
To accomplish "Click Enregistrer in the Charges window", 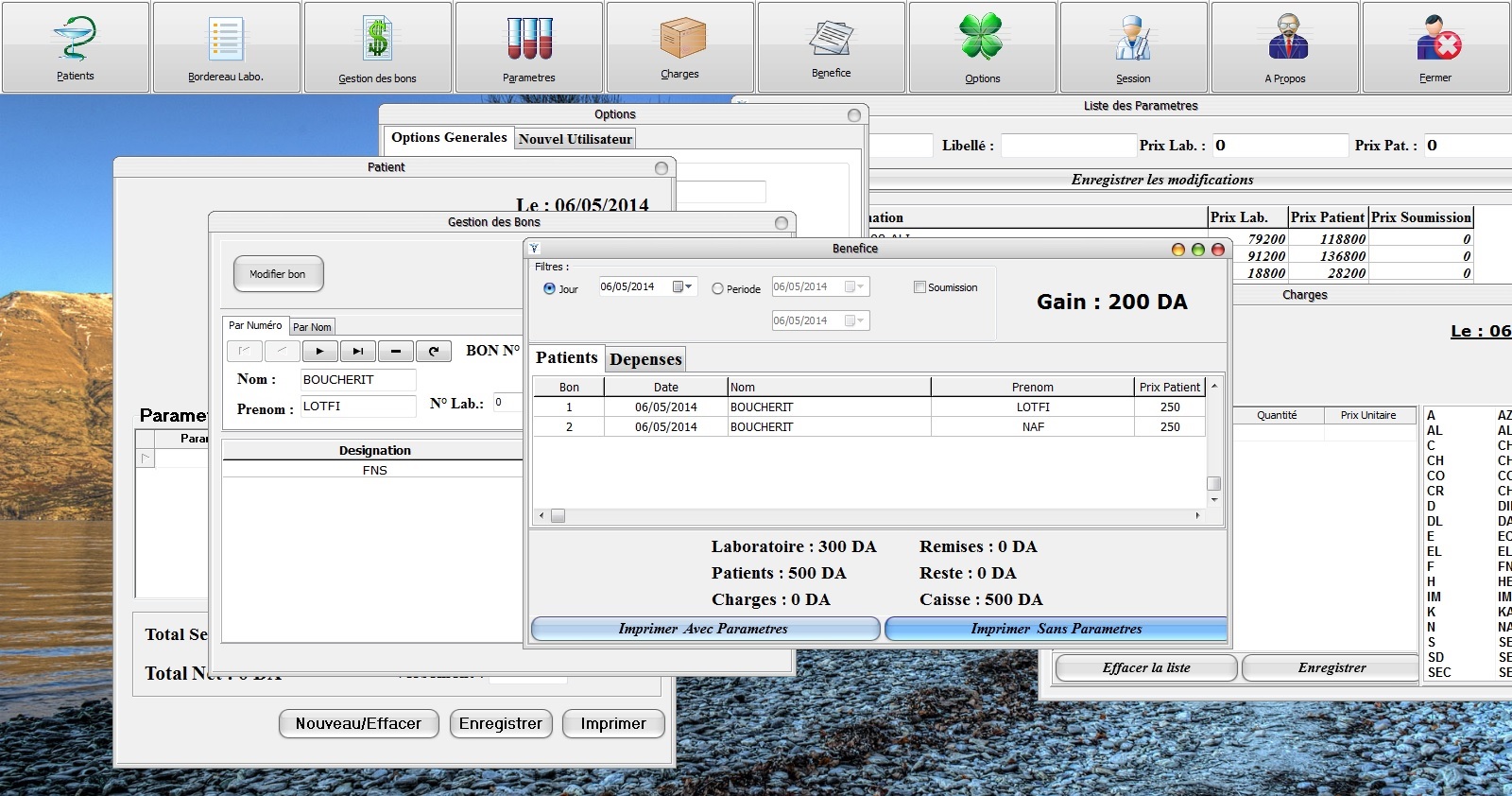I will tap(1332, 667).
